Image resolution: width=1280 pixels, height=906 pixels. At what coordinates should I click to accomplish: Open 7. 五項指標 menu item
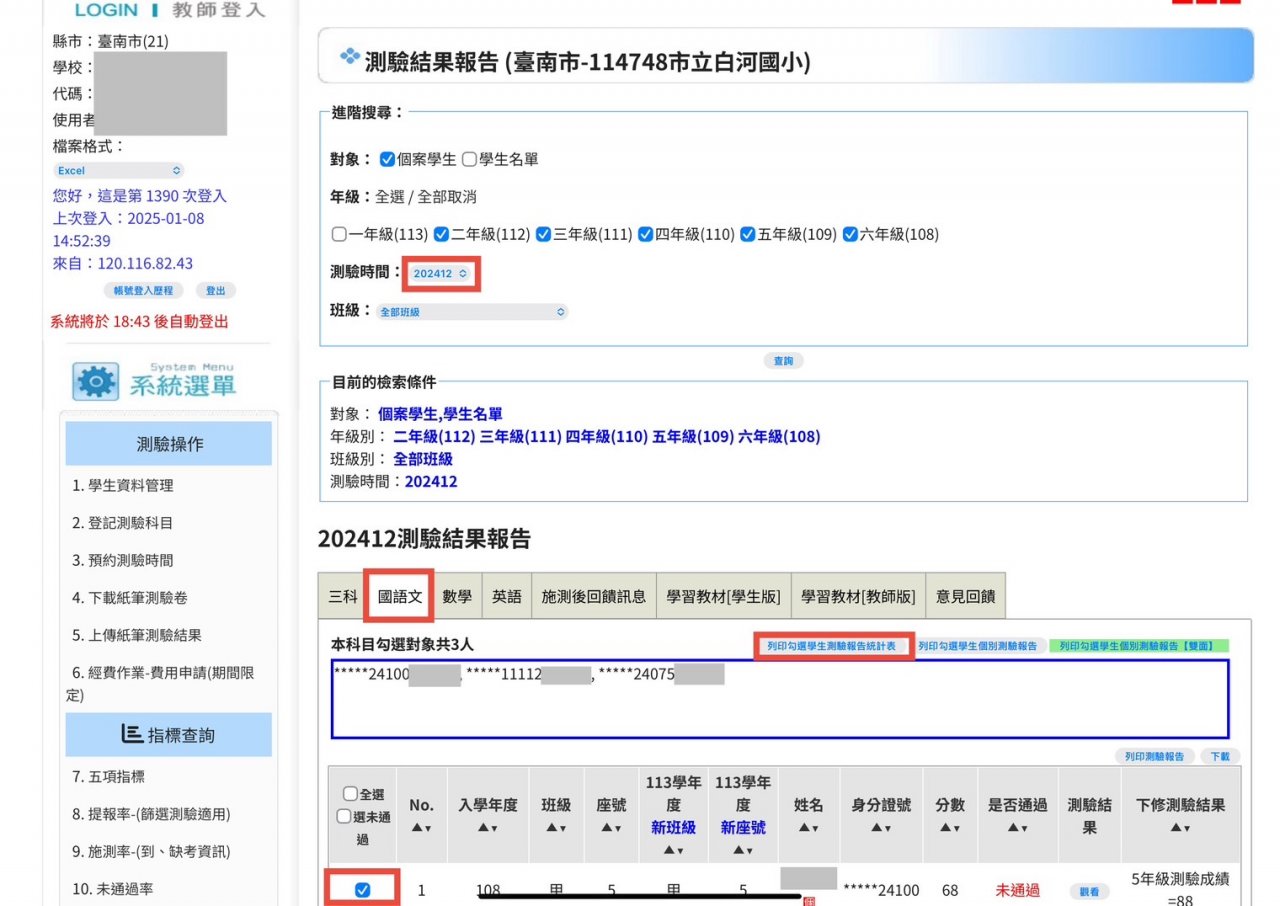pyautogui.click(x=108, y=777)
